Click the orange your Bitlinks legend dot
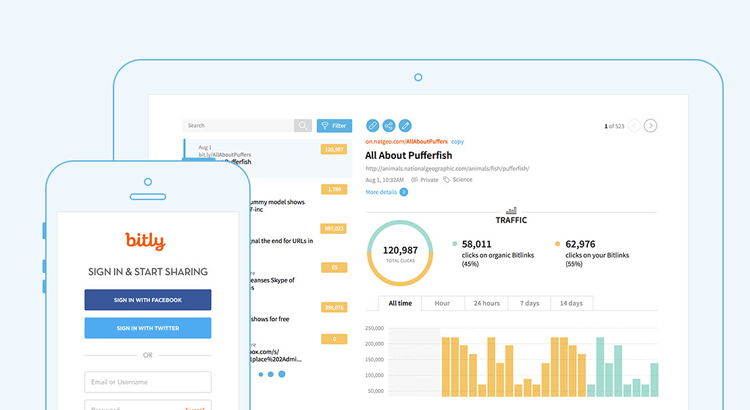The width and height of the screenshot is (750, 410). click(557, 244)
